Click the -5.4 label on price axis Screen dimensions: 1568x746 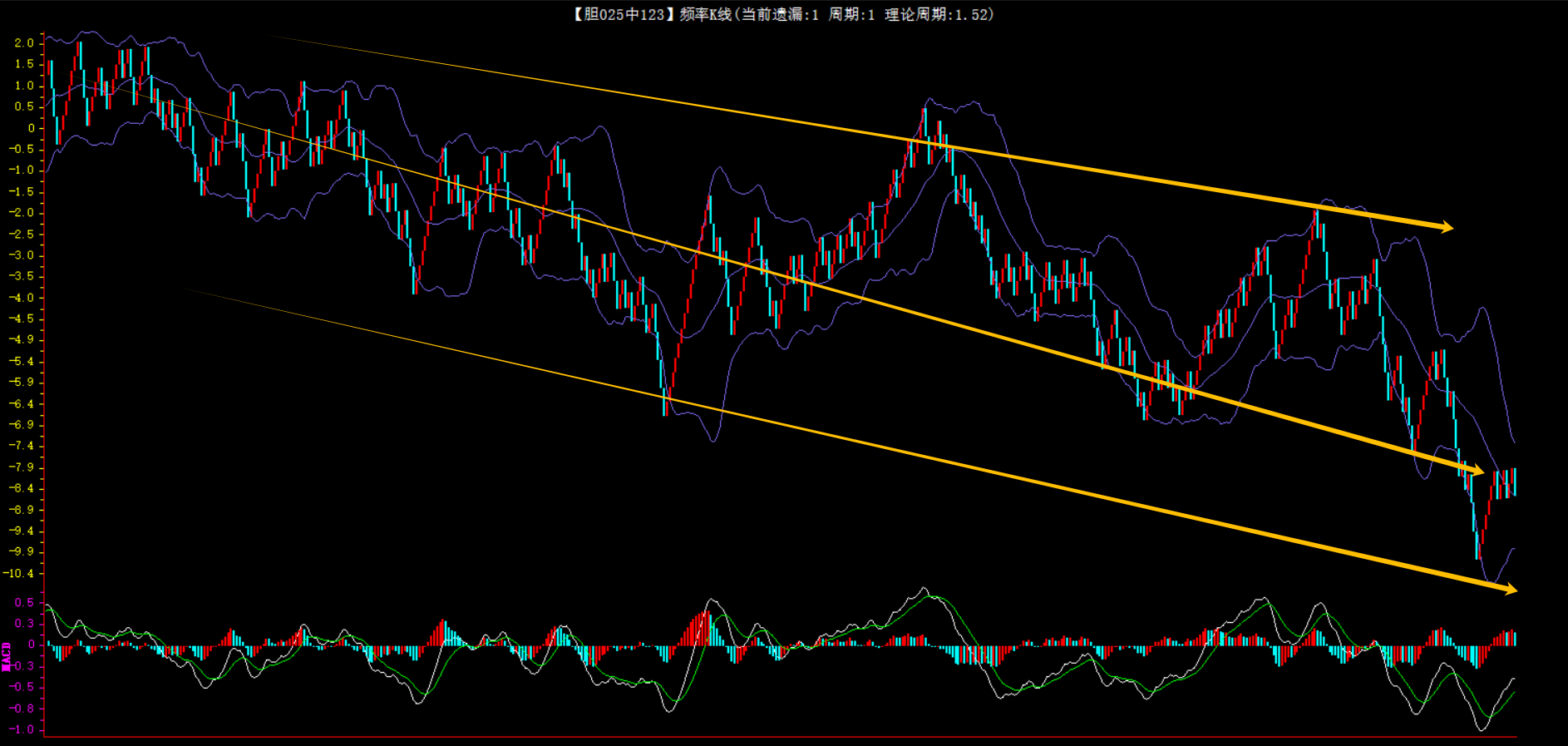22,361
